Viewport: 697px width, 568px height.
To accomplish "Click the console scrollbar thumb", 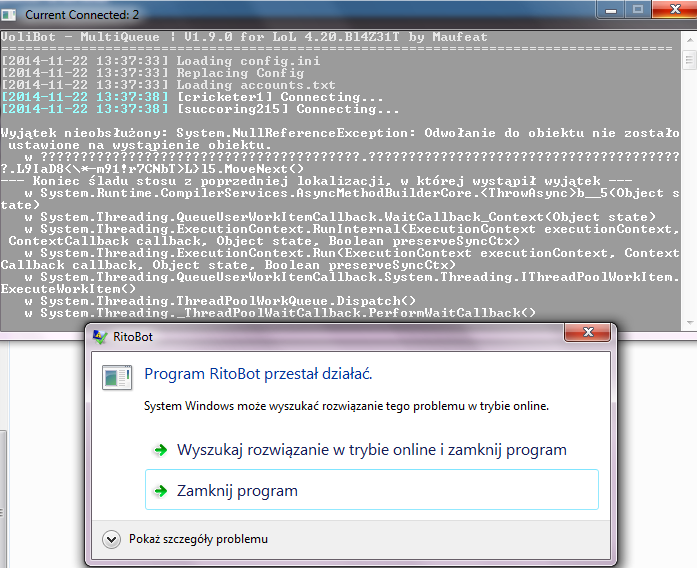I will pyautogui.click(x=689, y=60).
